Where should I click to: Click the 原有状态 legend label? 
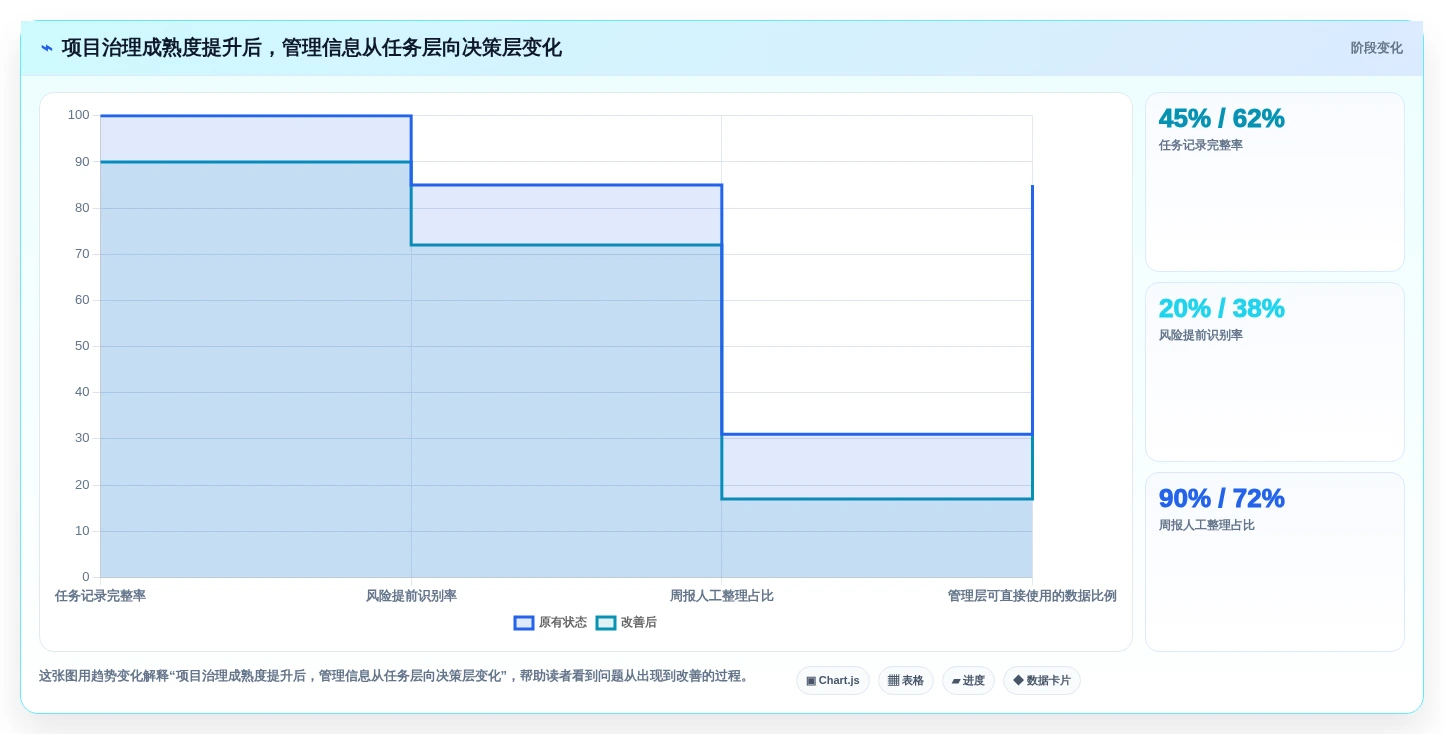coord(563,623)
